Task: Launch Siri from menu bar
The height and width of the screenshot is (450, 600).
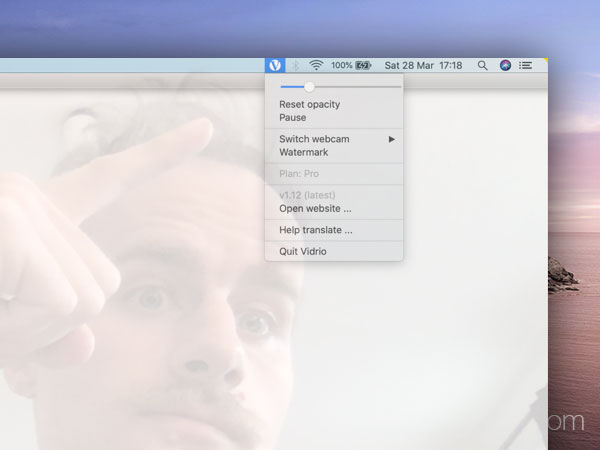Action: pos(505,65)
